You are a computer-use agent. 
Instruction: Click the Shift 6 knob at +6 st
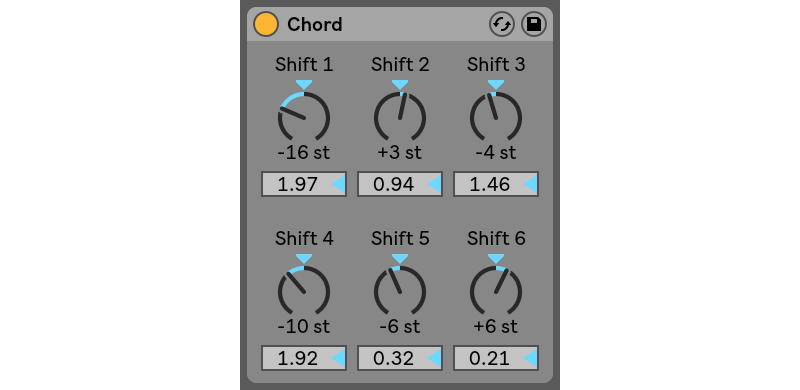point(496,290)
